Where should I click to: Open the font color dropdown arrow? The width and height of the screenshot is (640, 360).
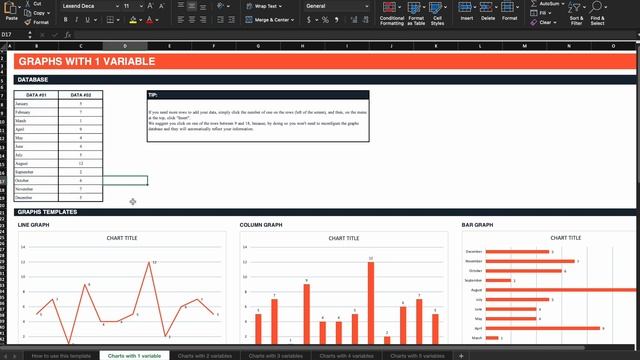tap(157, 20)
